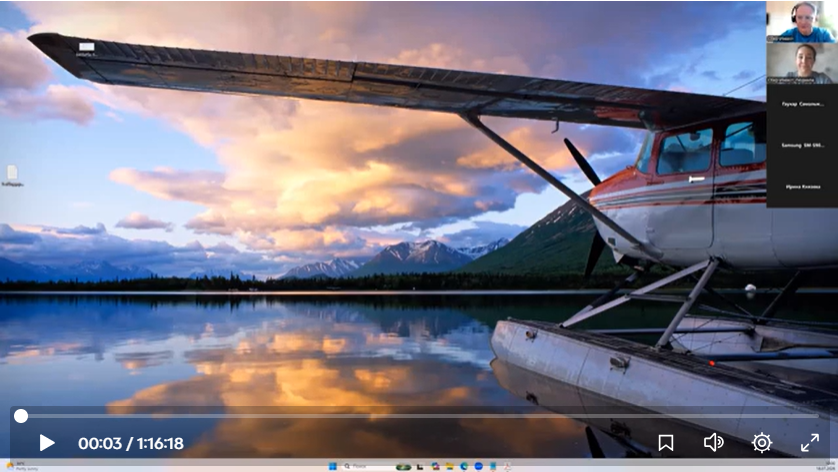Select the desktop shortcut on the wing tip
The width and height of the screenshot is (838, 472).
coord(87,49)
